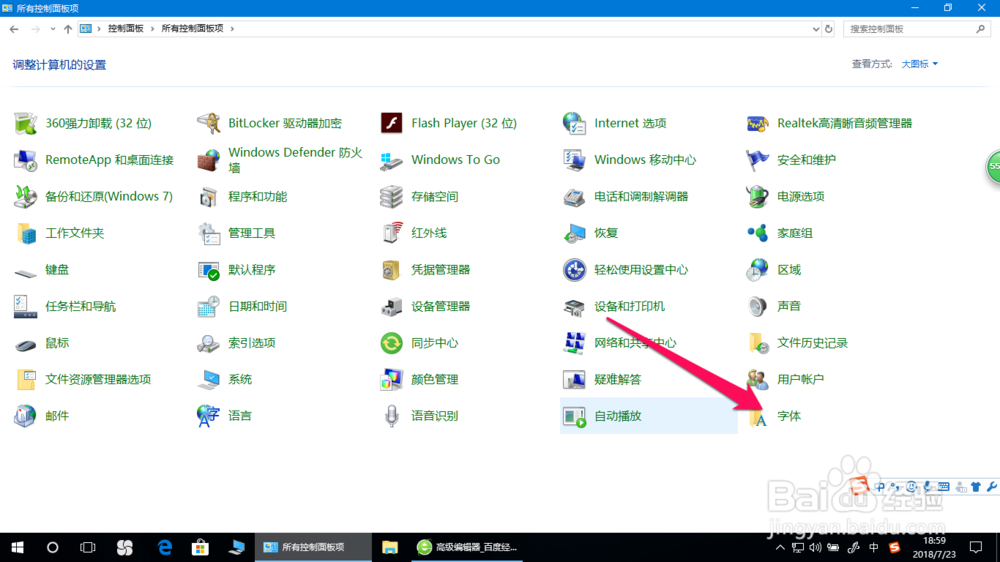Open 设备管理器 icon

pos(392,306)
